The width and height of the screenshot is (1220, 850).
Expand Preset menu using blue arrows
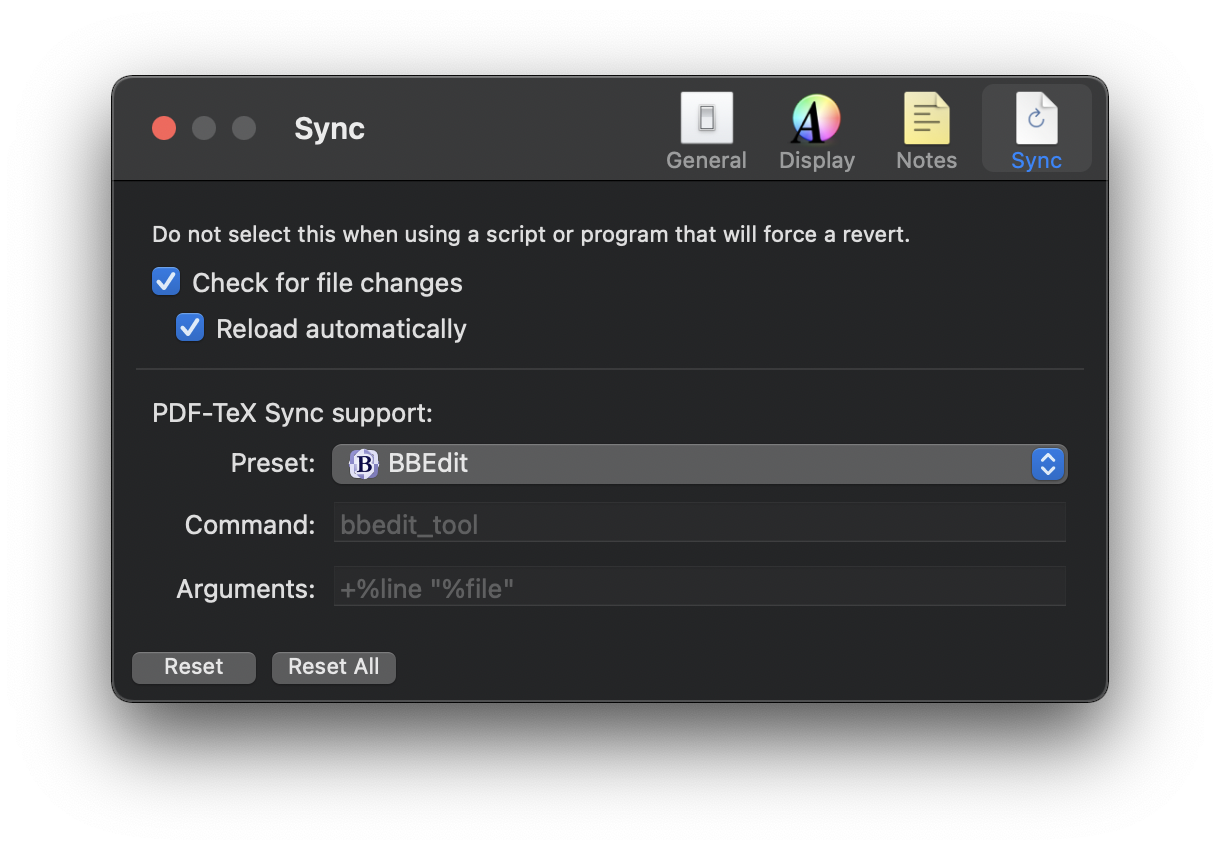tap(1047, 464)
